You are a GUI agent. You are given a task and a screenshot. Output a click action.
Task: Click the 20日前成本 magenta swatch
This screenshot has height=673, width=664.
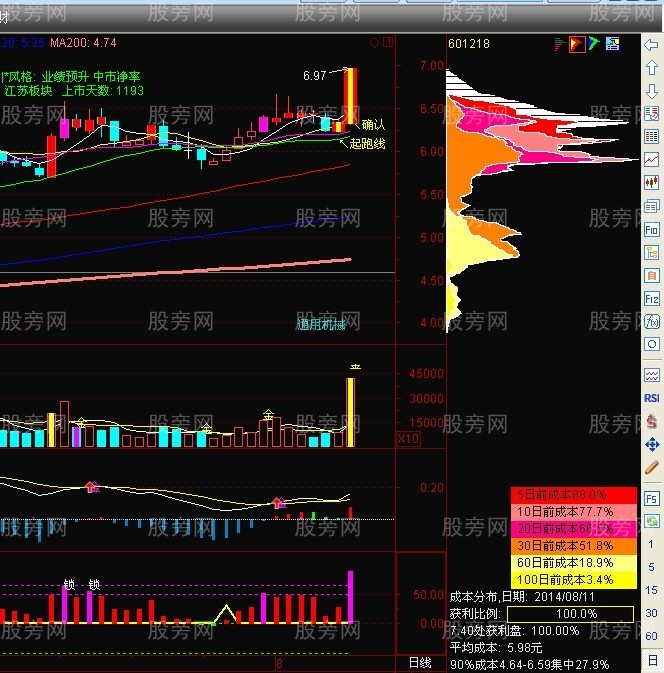(x=573, y=529)
